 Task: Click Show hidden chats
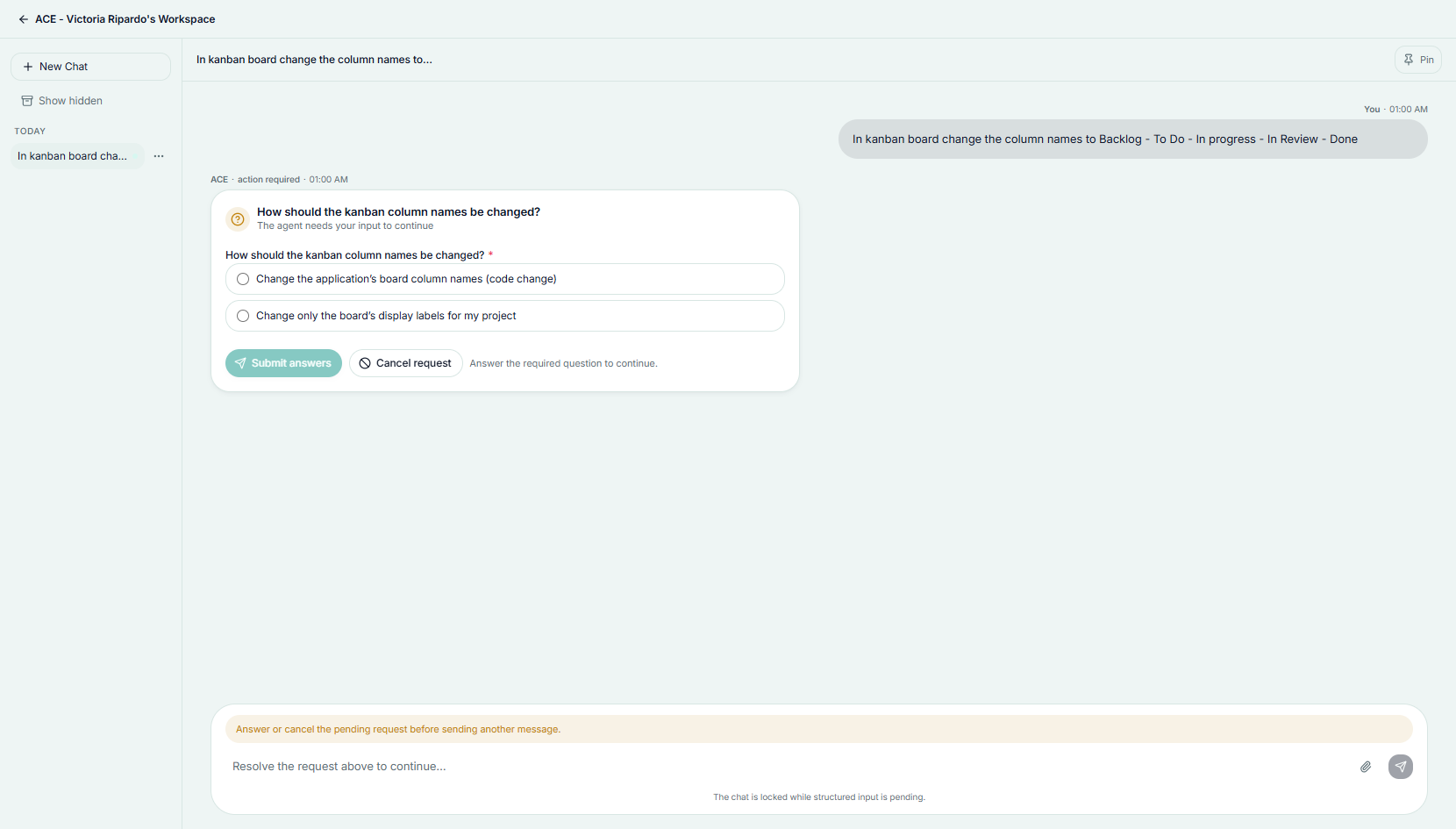tap(62, 101)
